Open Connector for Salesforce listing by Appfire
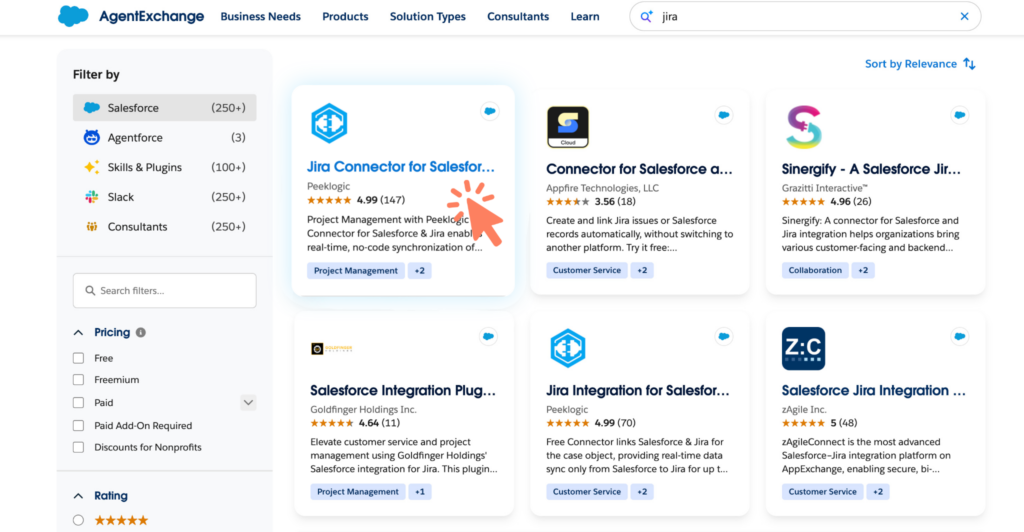1024x532 pixels. point(639,169)
